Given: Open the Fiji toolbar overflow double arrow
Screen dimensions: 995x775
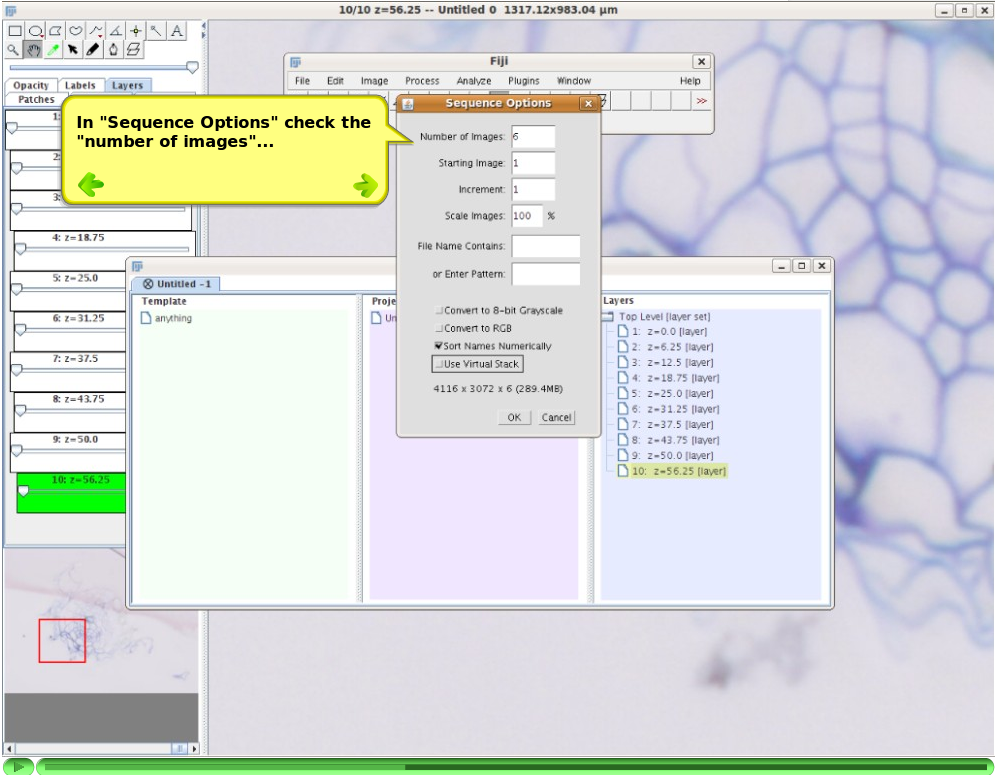Looking at the screenshot, I should click(x=701, y=101).
